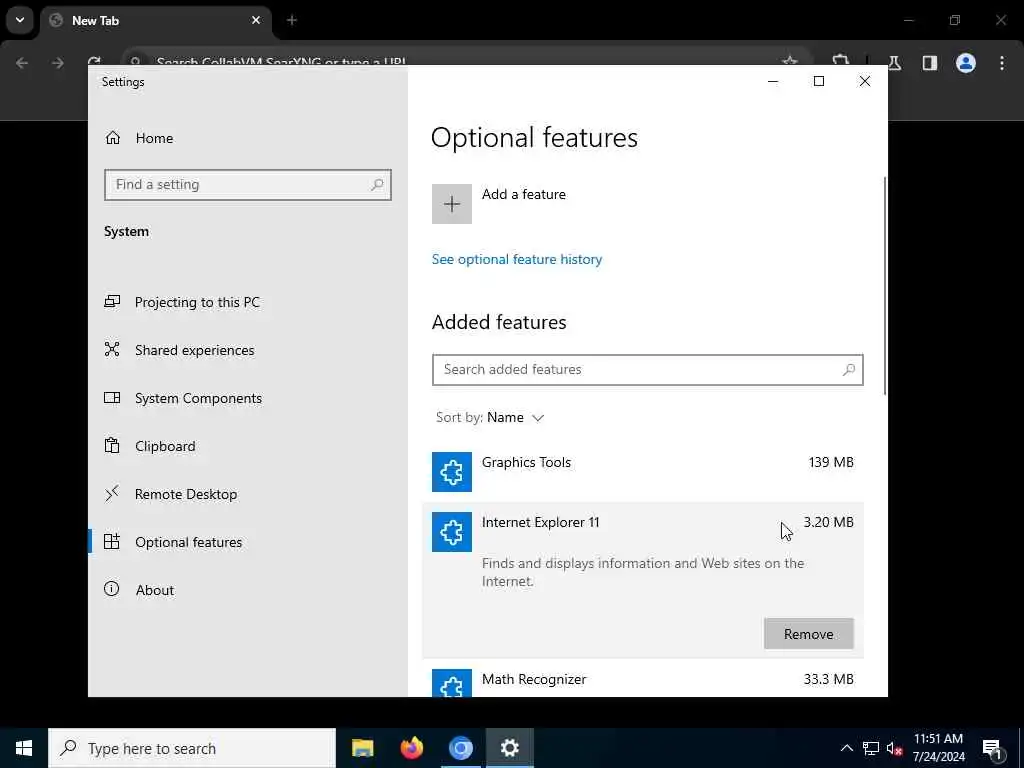Remove Internet Explorer 11 feature
Image resolution: width=1024 pixels, height=768 pixels.
808,634
